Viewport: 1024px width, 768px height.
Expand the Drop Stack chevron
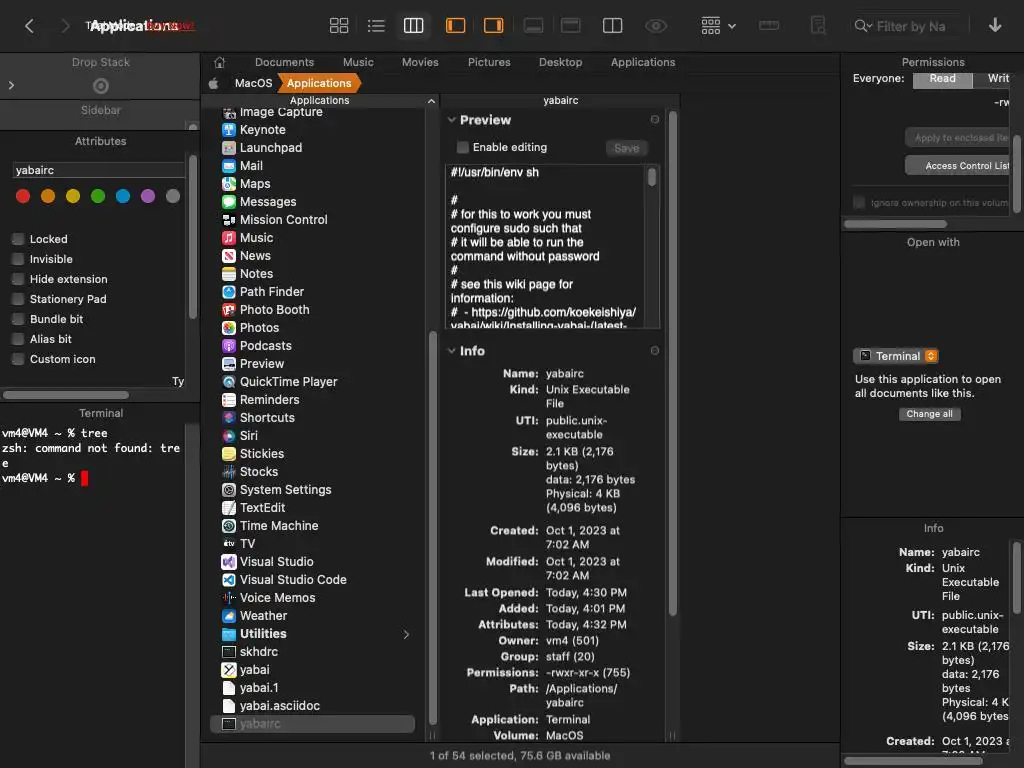click(x=11, y=86)
